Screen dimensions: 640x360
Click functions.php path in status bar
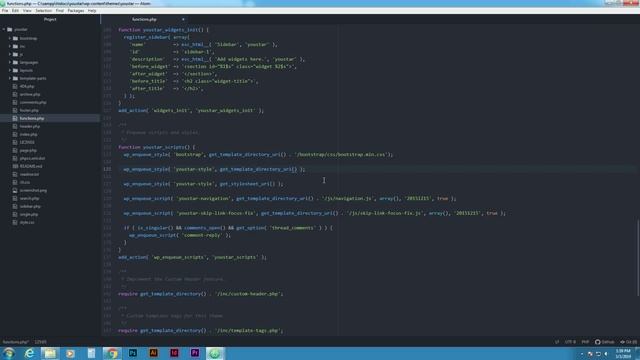coord(16,342)
